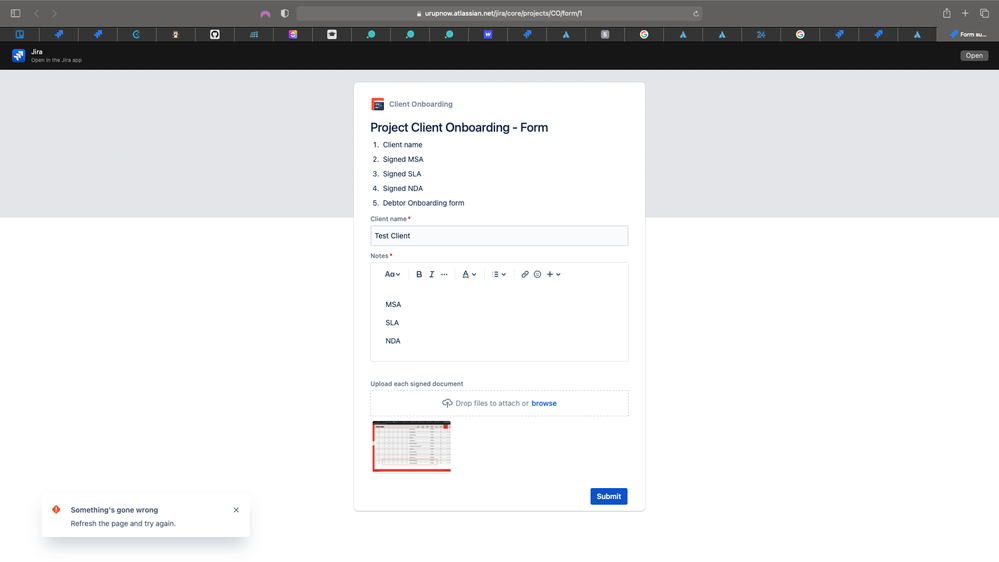The width and height of the screenshot is (999, 562).
Task: Show the tab overview
Action: click(x=984, y=13)
